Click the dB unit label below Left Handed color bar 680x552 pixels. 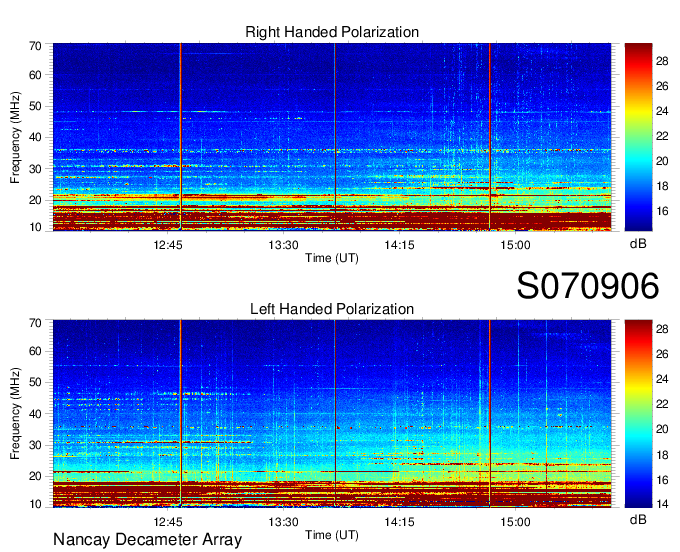coord(638,520)
